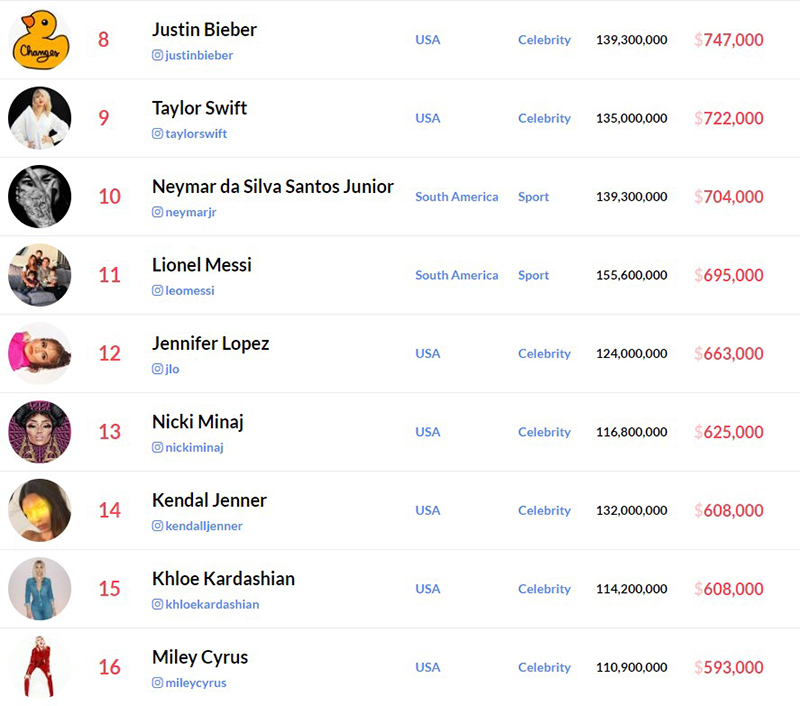Click Instagram icon next to leomessi
Image resolution: width=800 pixels, height=706 pixels.
(157, 290)
